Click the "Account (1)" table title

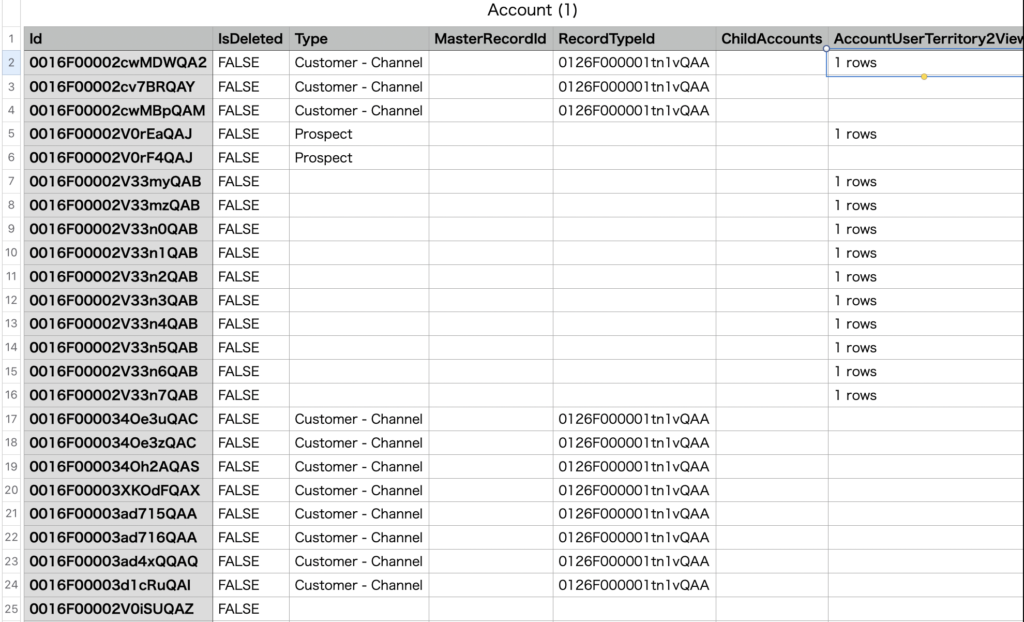[532, 10]
